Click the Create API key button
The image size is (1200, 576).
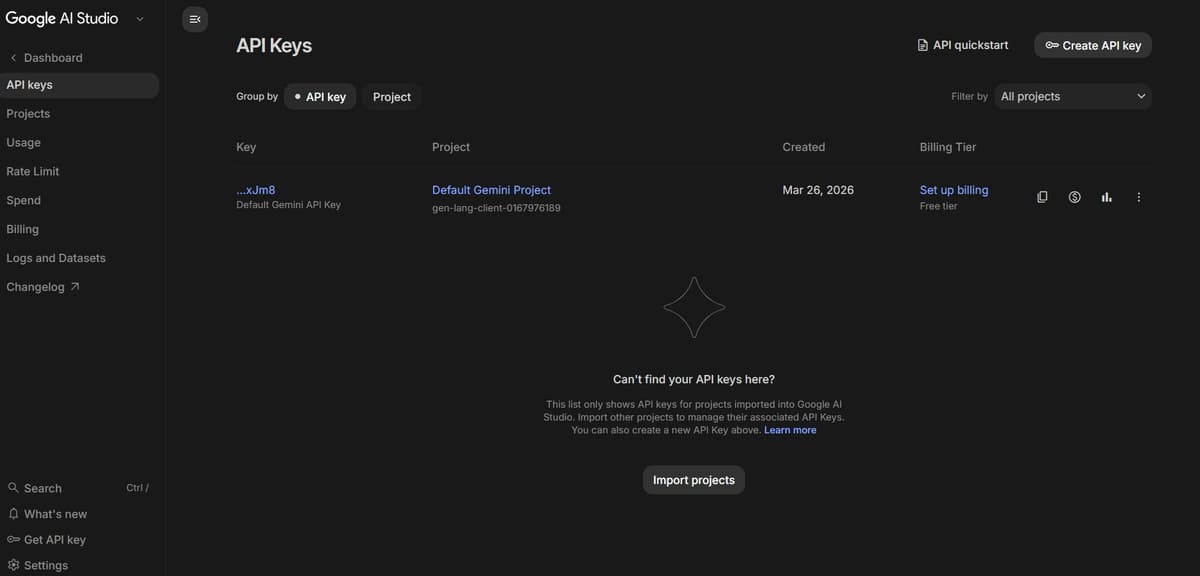(x=1093, y=45)
